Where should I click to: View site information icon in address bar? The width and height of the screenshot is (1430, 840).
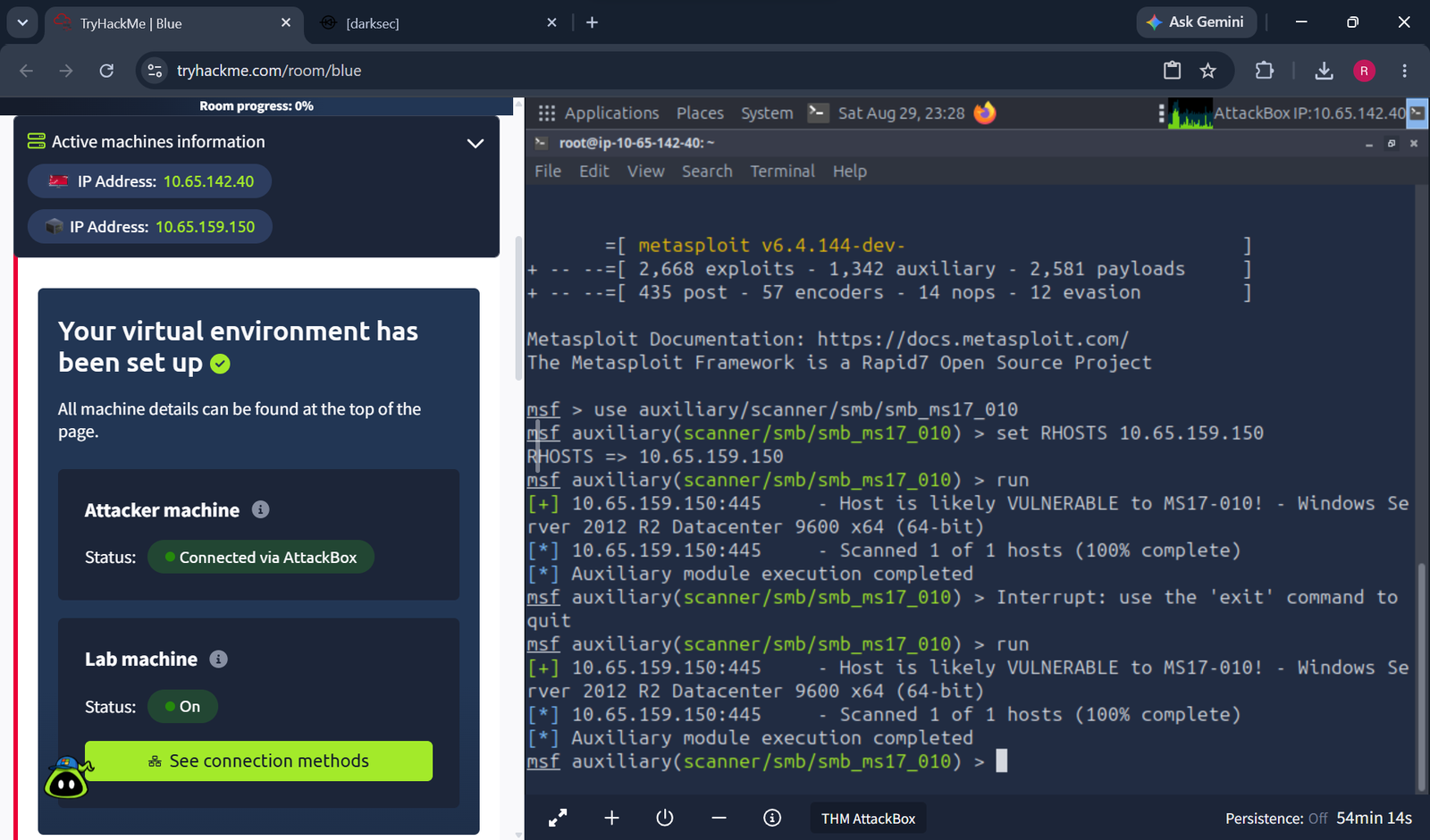point(155,71)
